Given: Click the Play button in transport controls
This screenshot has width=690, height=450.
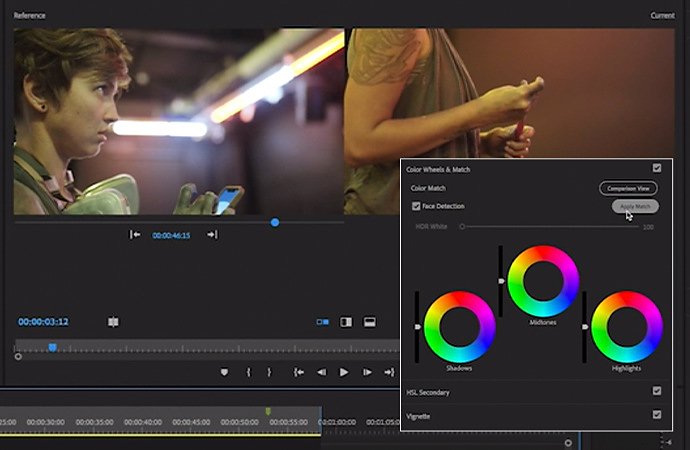Looking at the screenshot, I should click(344, 373).
